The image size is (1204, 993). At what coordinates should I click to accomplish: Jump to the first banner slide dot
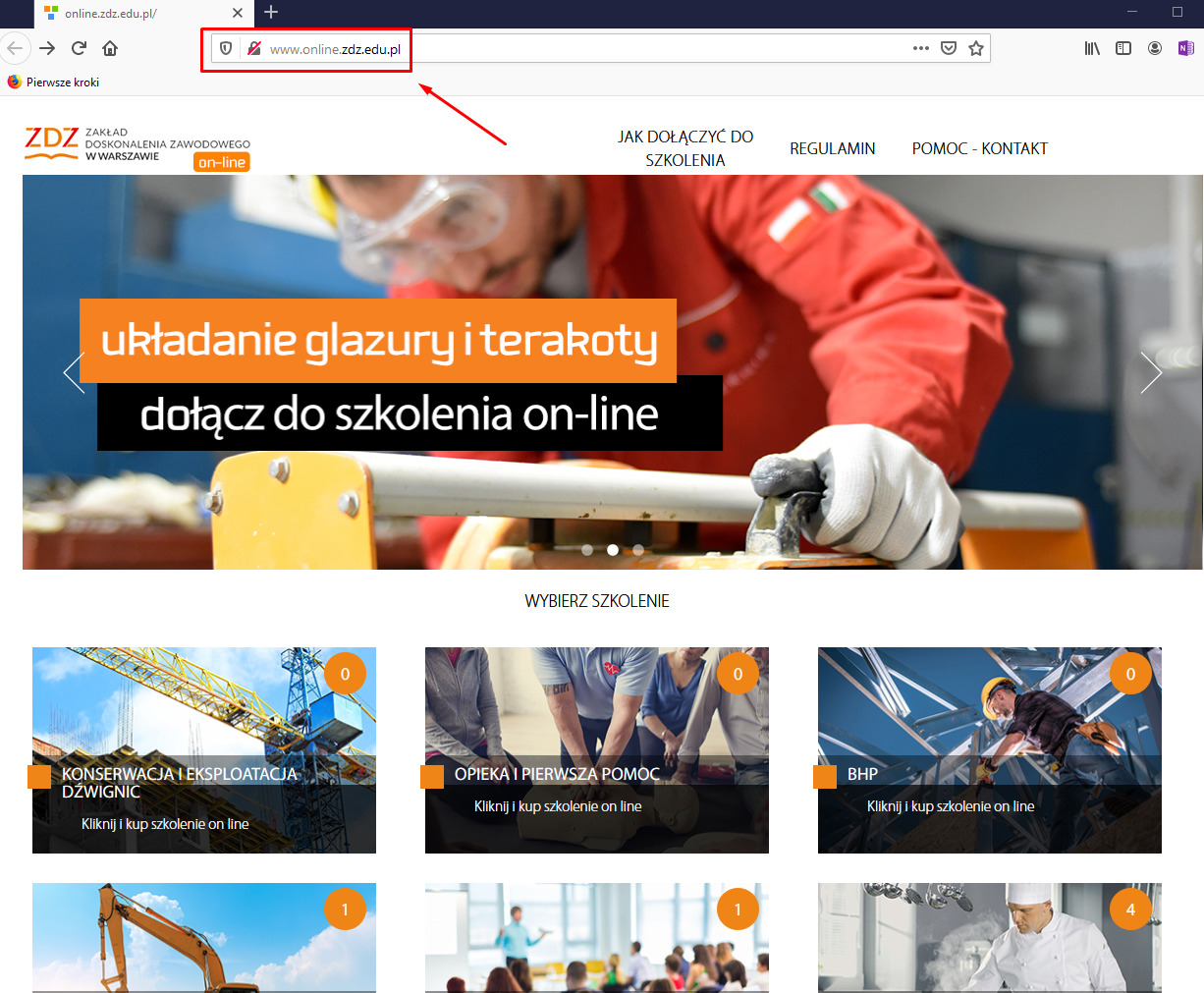(x=587, y=550)
